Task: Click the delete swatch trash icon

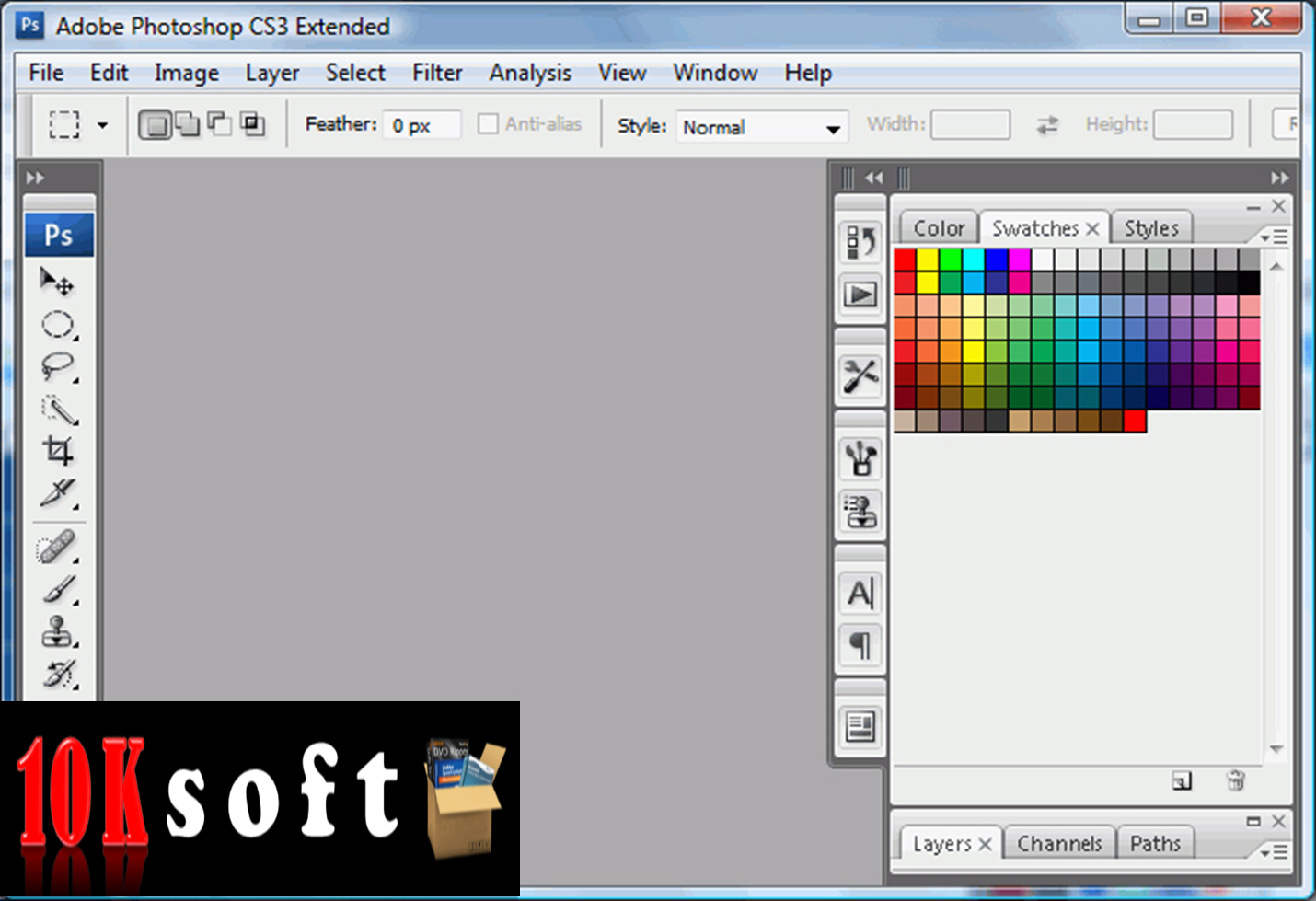Action: click(1235, 781)
